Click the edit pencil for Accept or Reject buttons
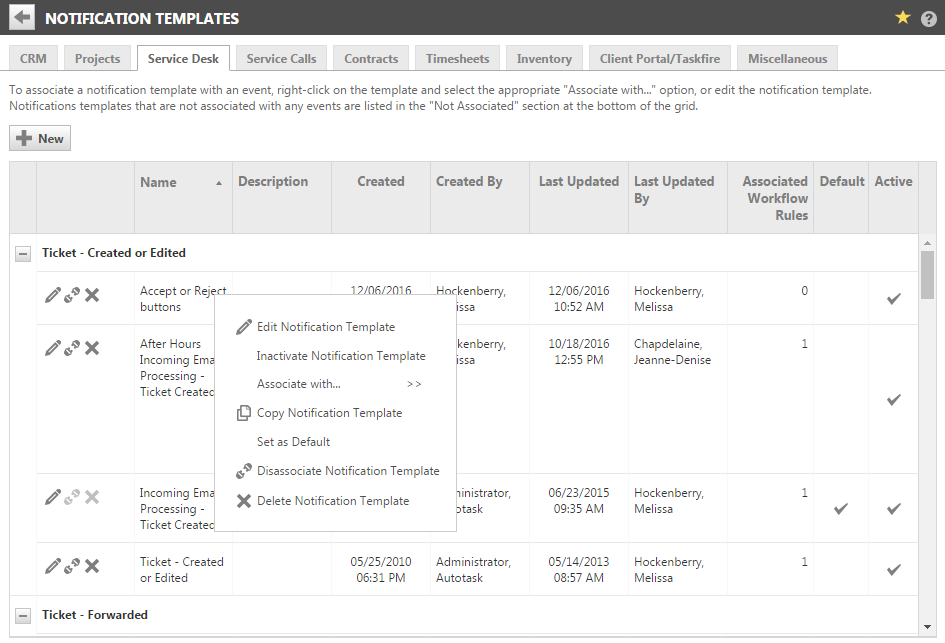 coord(53,295)
